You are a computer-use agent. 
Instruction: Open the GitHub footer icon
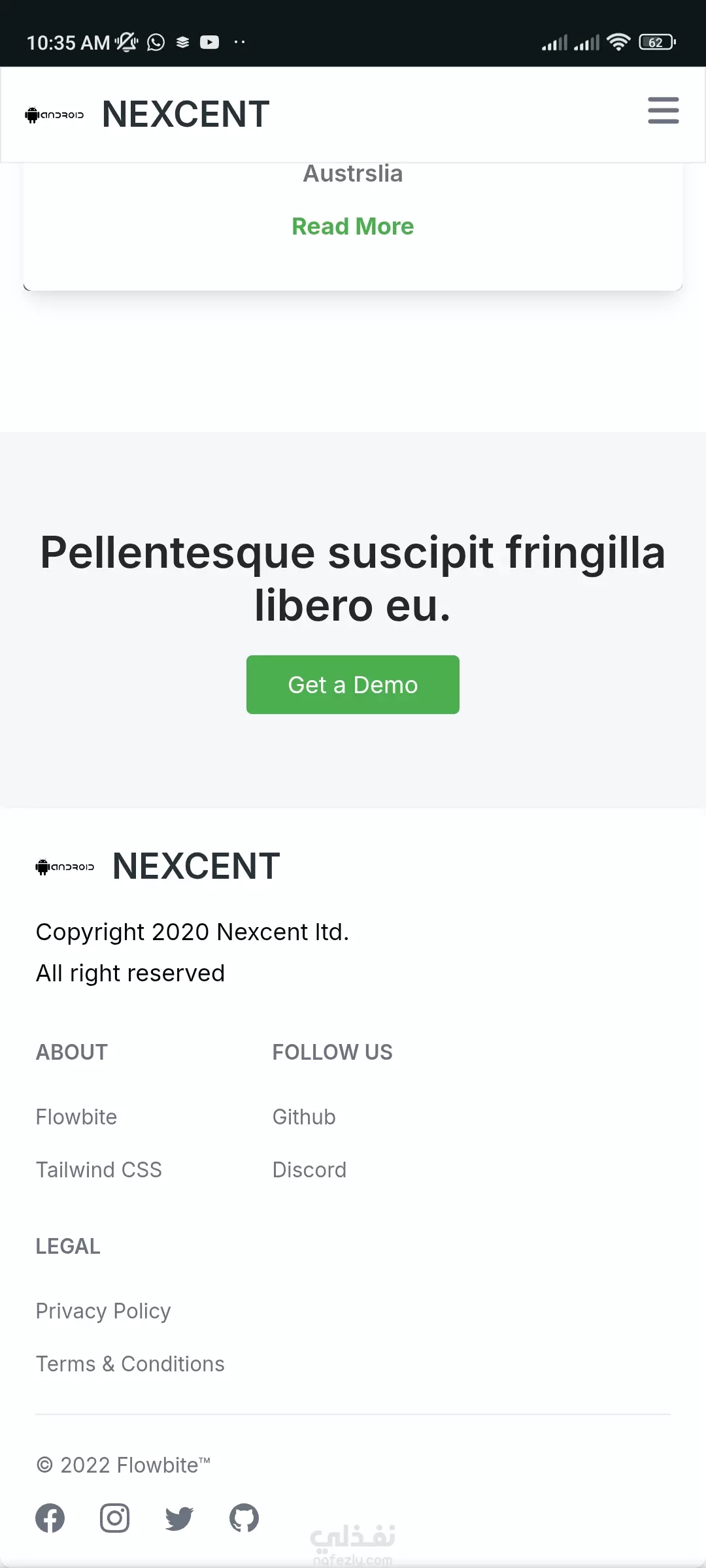pyautogui.click(x=244, y=1518)
